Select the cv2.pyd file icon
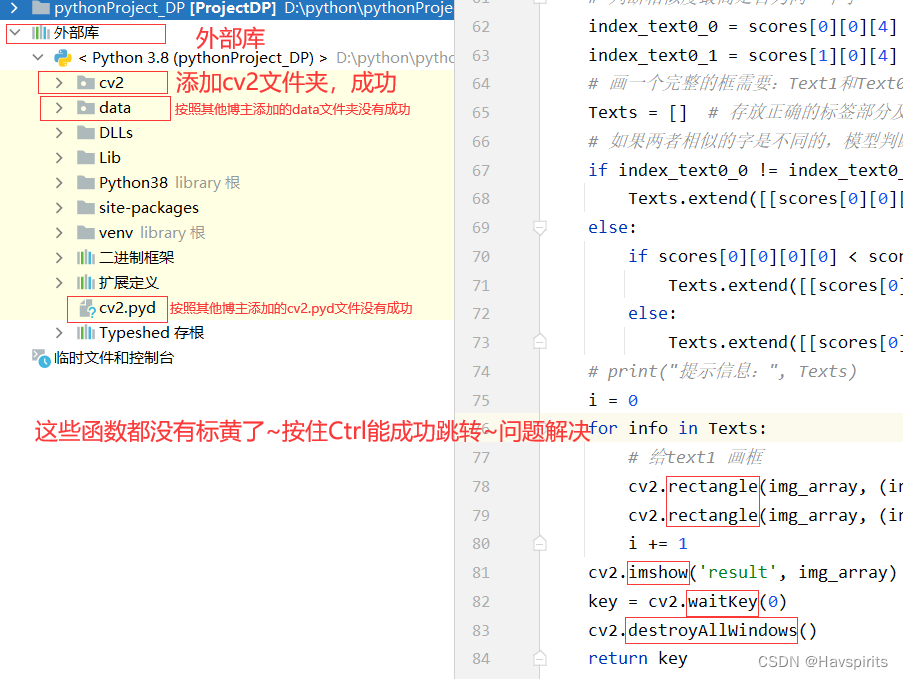903x679 pixels. [x=88, y=308]
